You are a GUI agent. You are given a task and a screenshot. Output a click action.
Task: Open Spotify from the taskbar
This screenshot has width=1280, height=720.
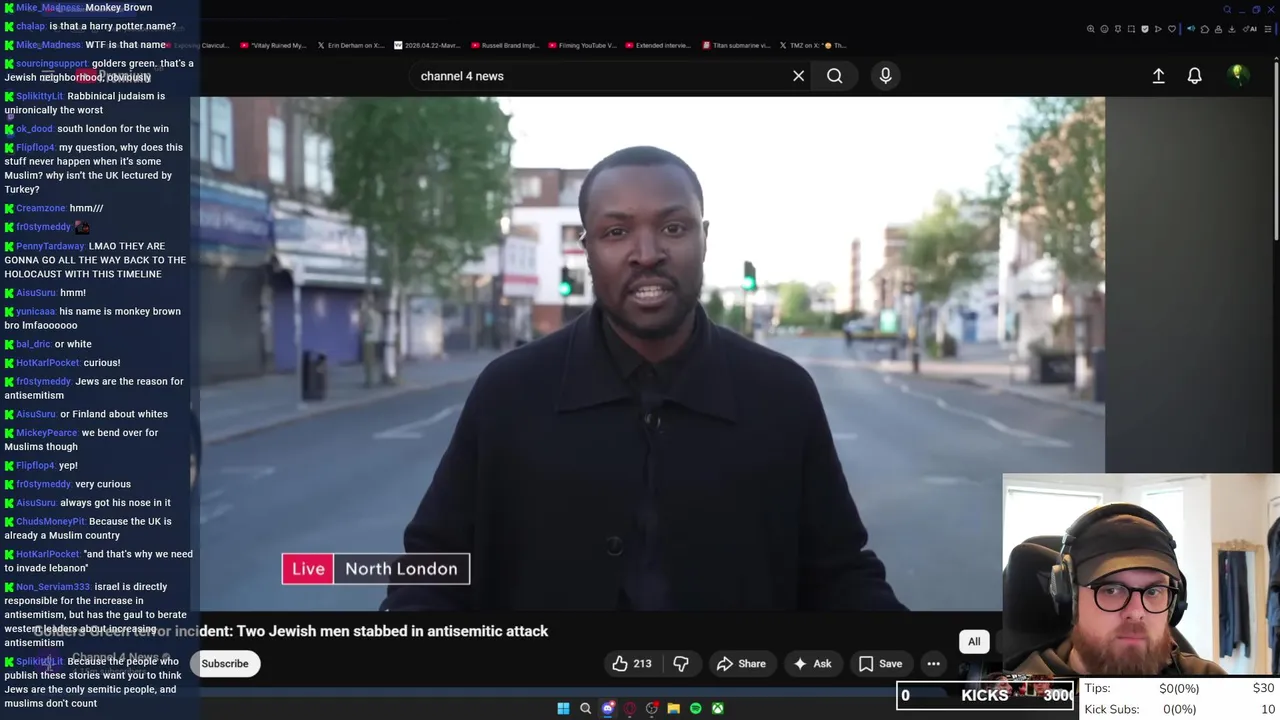click(x=695, y=708)
